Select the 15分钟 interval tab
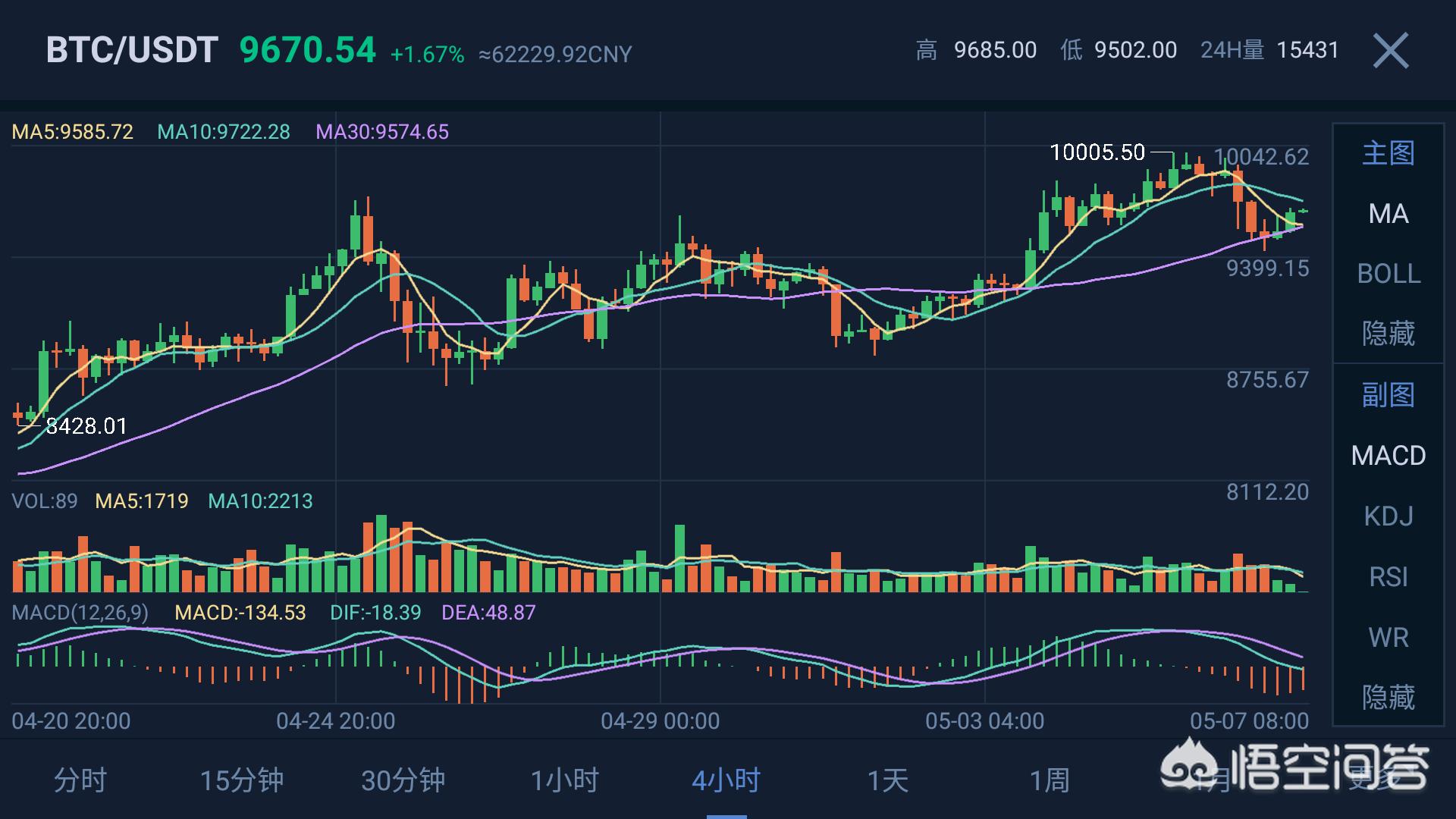1456x819 pixels. coord(241,780)
